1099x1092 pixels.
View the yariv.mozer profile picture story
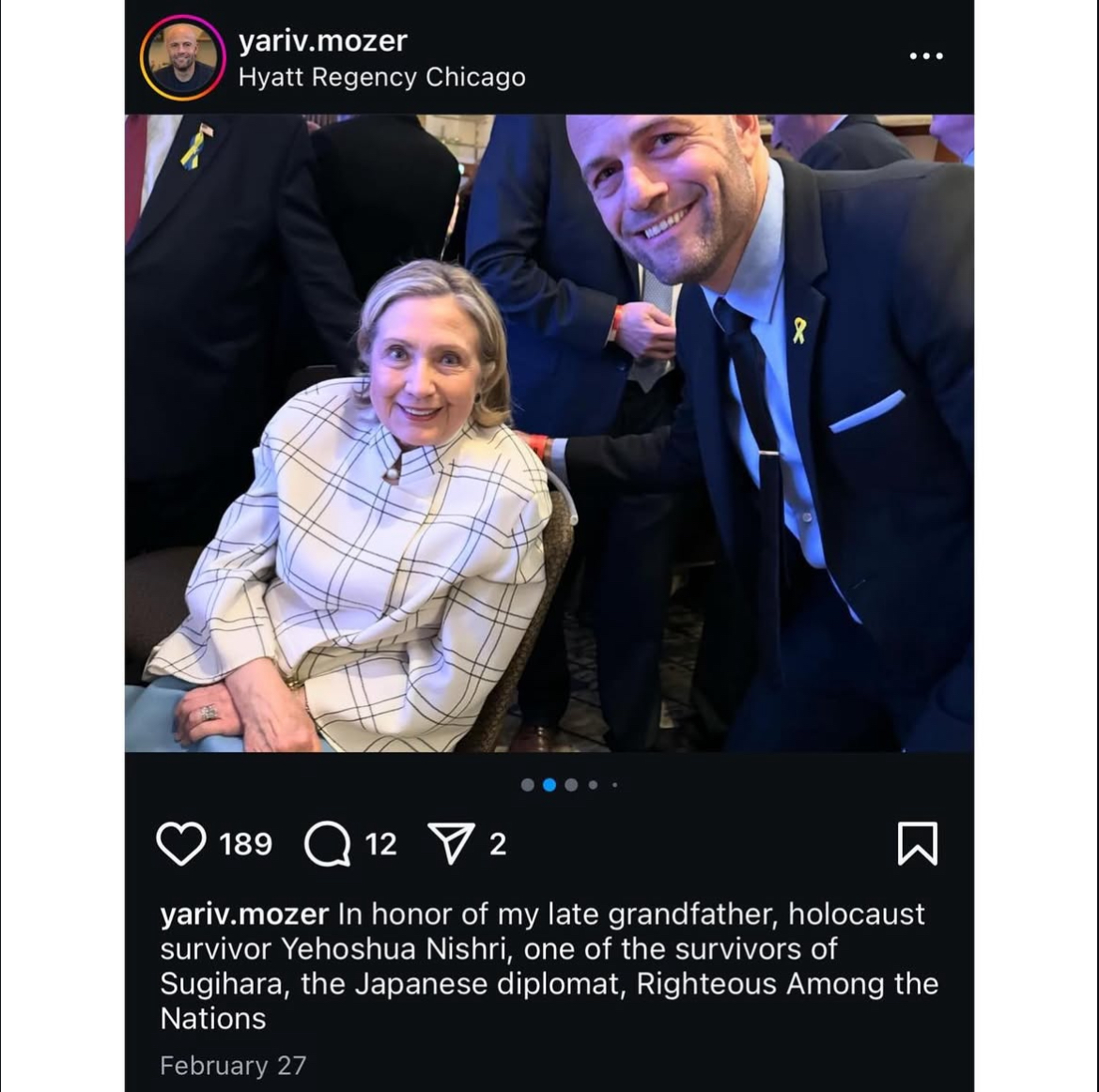[x=183, y=57]
